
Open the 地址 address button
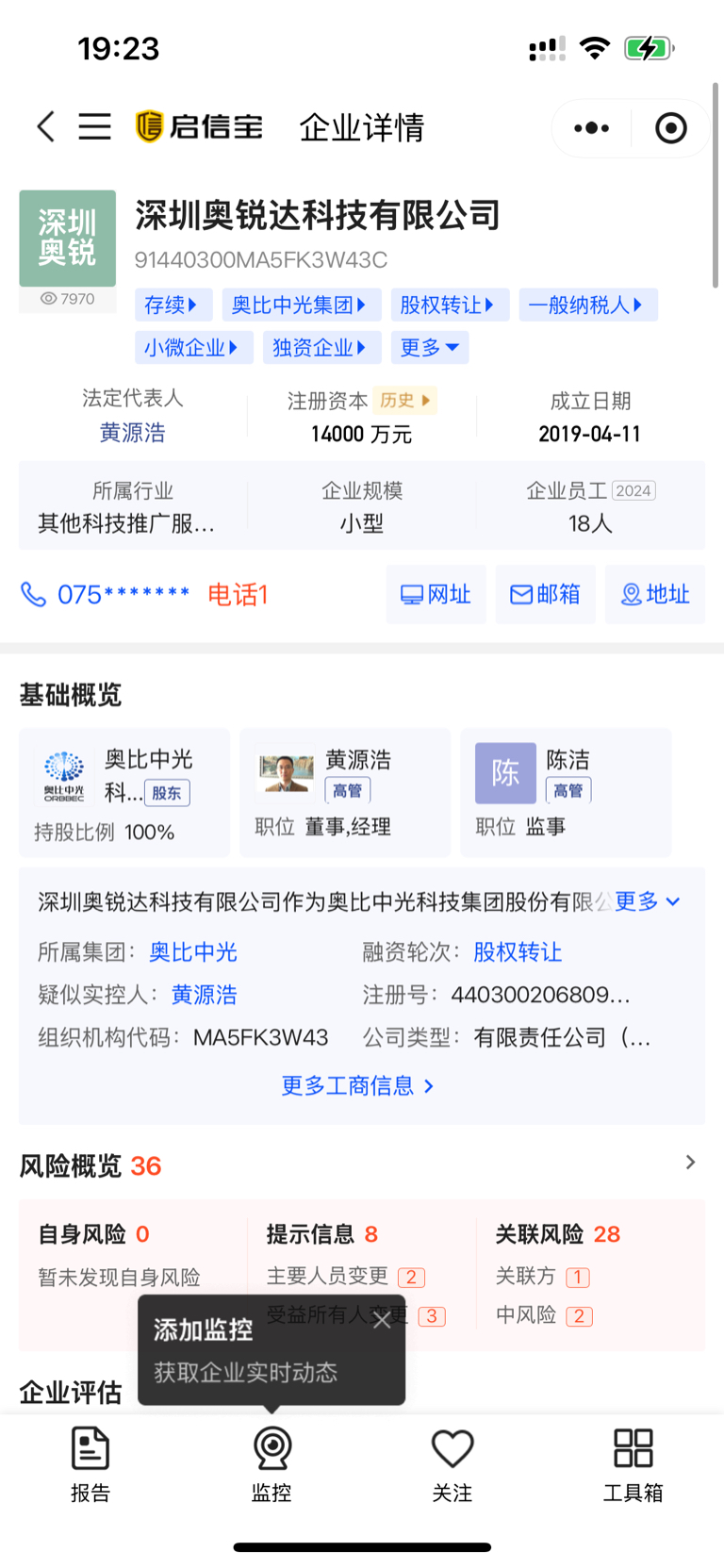[655, 594]
